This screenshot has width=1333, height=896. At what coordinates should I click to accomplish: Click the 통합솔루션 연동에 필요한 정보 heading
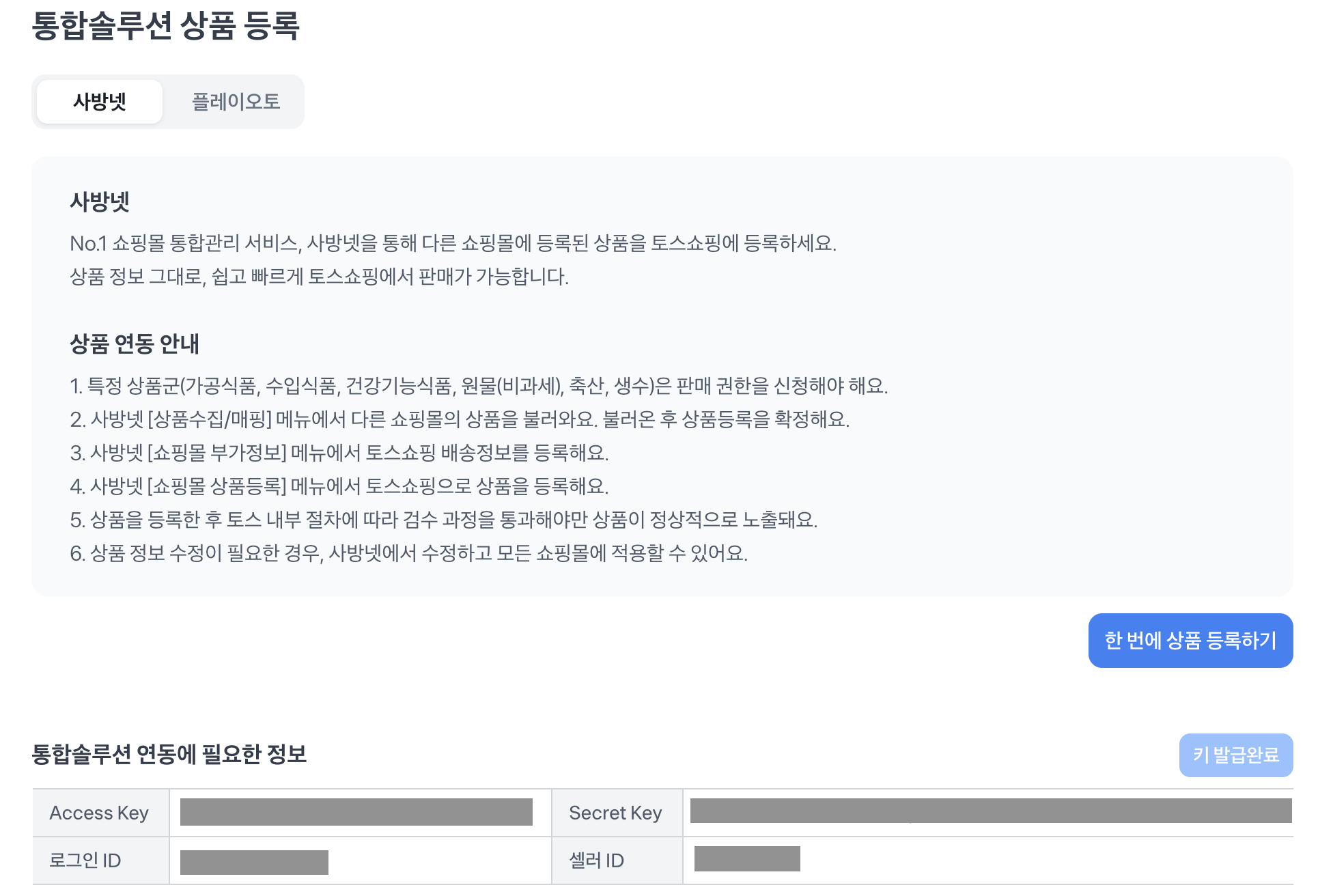(x=169, y=754)
